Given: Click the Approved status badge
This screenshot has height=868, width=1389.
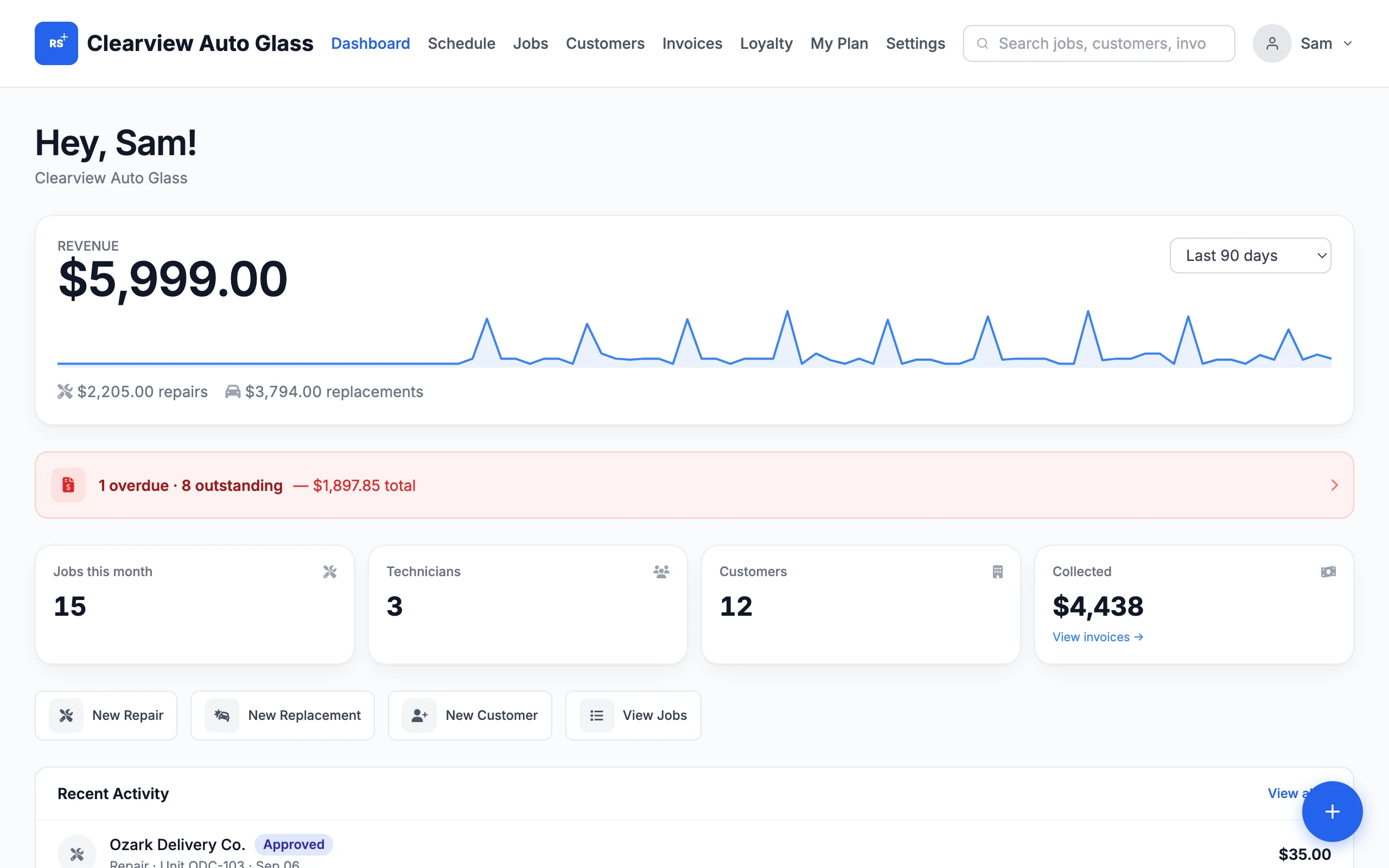Looking at the screenshot, I should pyautogui.click(x=294, y=845).
